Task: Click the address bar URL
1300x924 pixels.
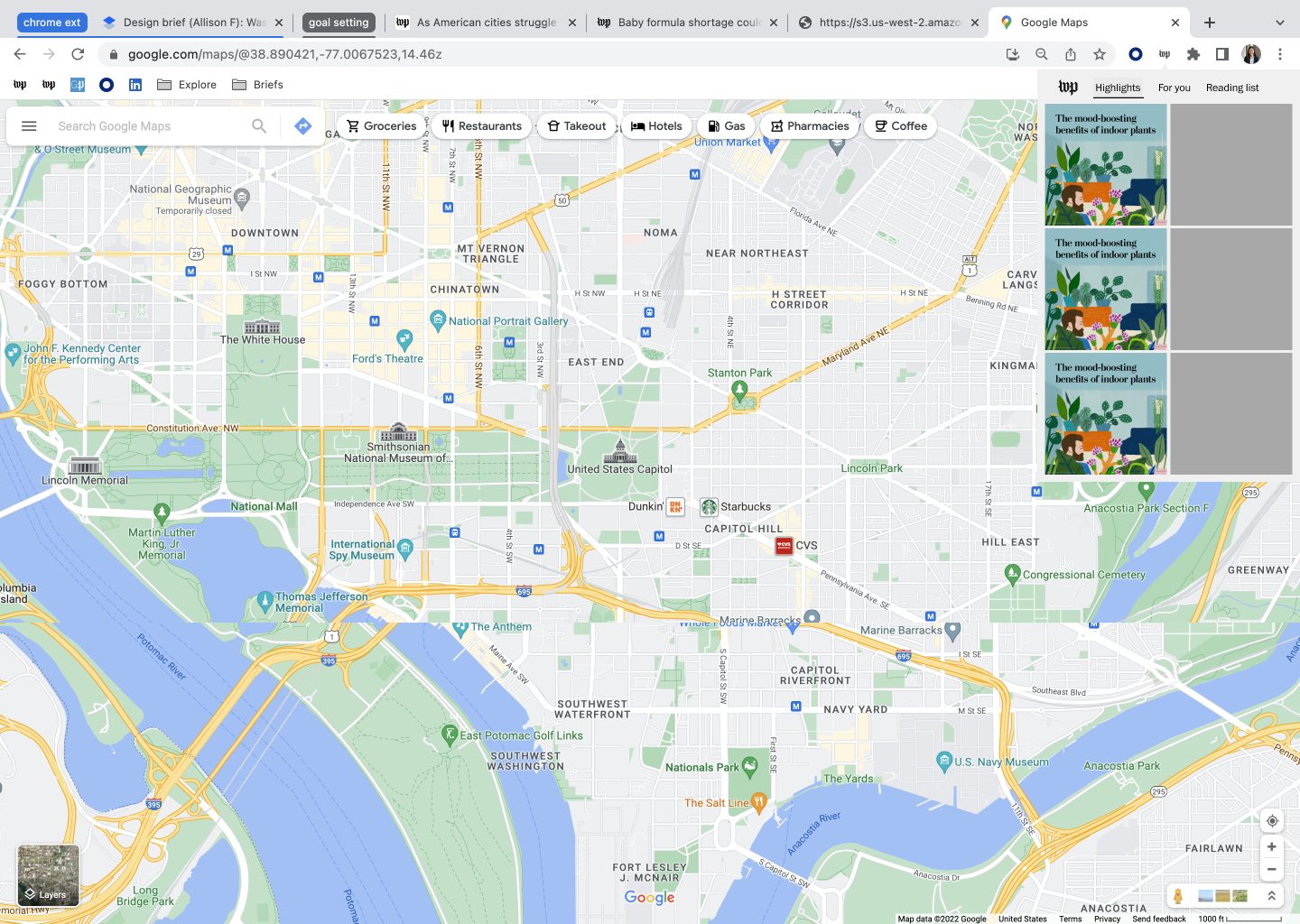Action: 284,54
